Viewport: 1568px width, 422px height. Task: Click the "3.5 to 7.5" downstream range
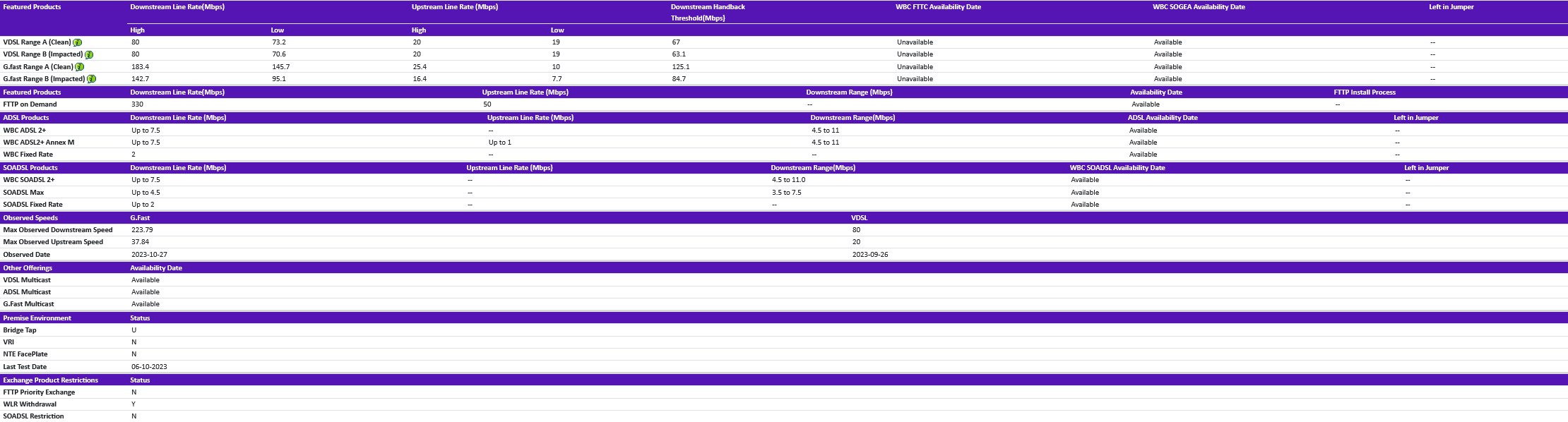tap(786, 193)
